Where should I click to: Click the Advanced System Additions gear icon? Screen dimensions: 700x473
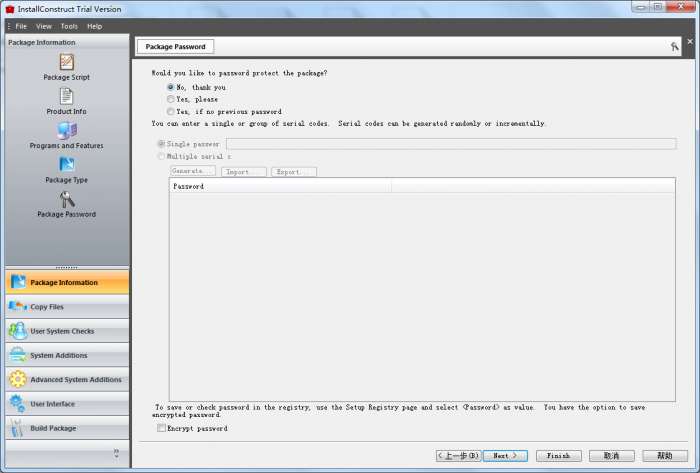[18, 379]
